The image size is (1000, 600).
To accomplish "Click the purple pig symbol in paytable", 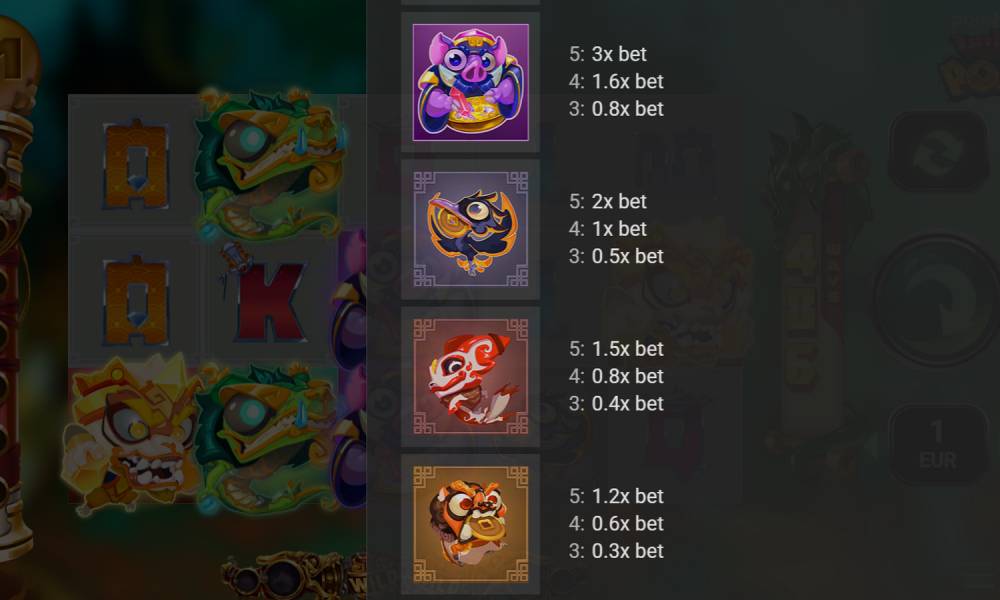I will click(471, 82).
